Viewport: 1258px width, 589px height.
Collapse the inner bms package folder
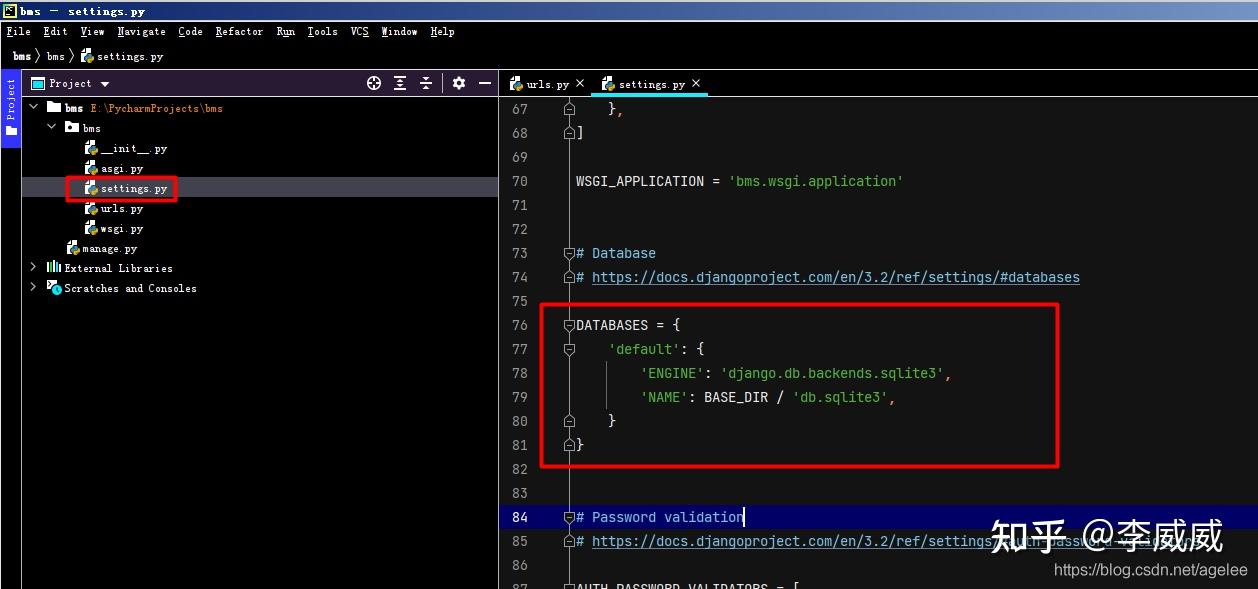coord(51,128)
